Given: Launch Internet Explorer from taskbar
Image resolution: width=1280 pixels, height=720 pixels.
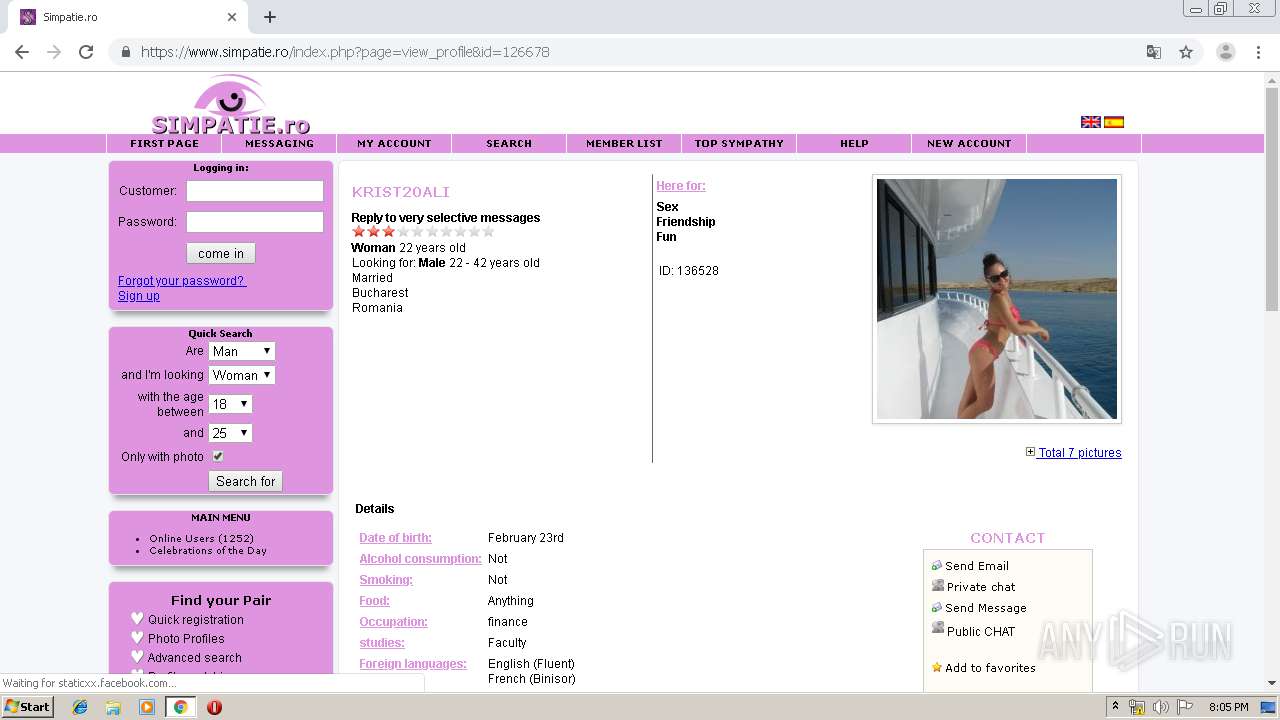Looking at the screenshot, I should [80, 707].
